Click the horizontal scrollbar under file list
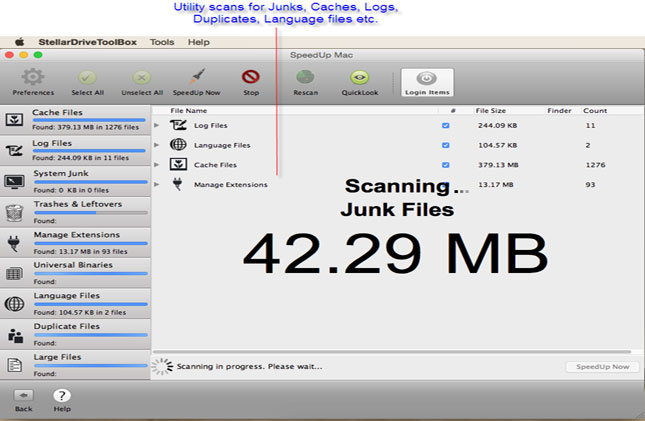This screenshot has width=645, height=421. pos(392,352)
